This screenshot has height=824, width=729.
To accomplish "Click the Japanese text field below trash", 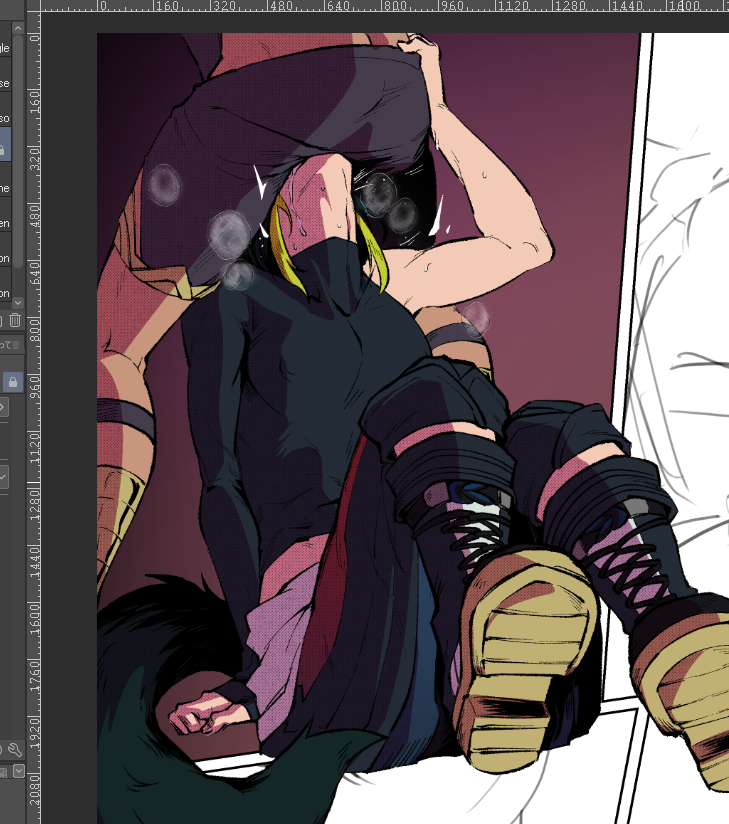I will coord(10,345).
